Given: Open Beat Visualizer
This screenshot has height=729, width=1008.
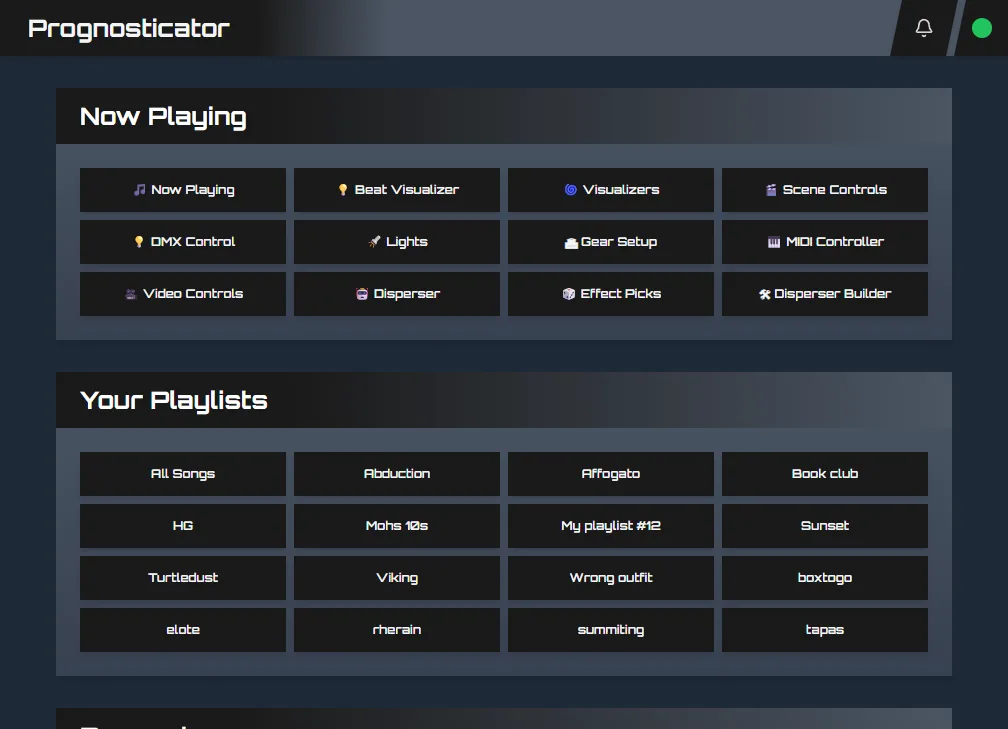Looking at the screenshot, I should coord(397,190).
